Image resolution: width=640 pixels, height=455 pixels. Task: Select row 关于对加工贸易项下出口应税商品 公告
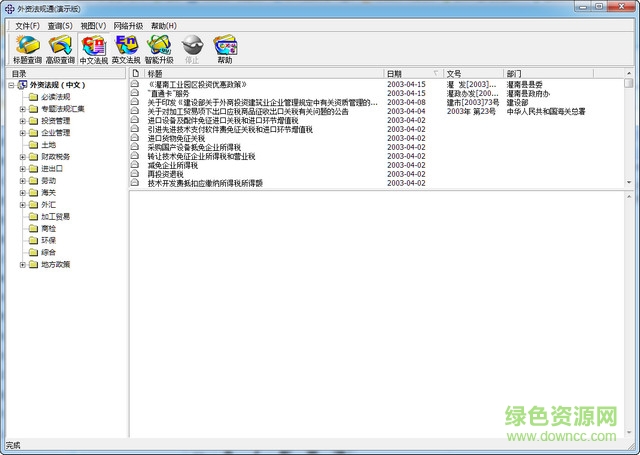[248, 111]
